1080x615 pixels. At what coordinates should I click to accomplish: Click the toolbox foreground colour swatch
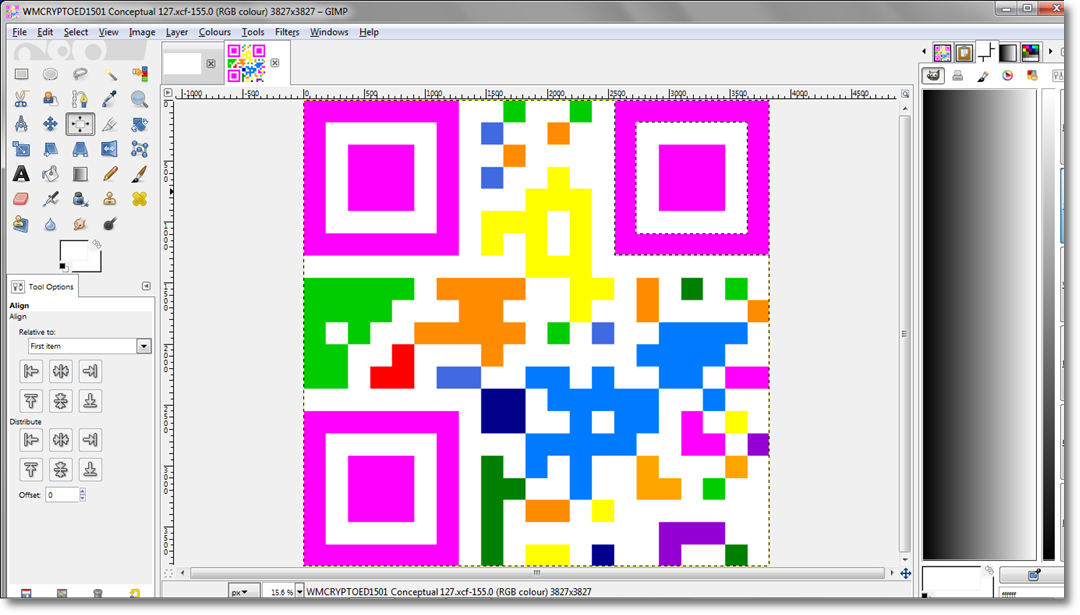click(74, 251)
